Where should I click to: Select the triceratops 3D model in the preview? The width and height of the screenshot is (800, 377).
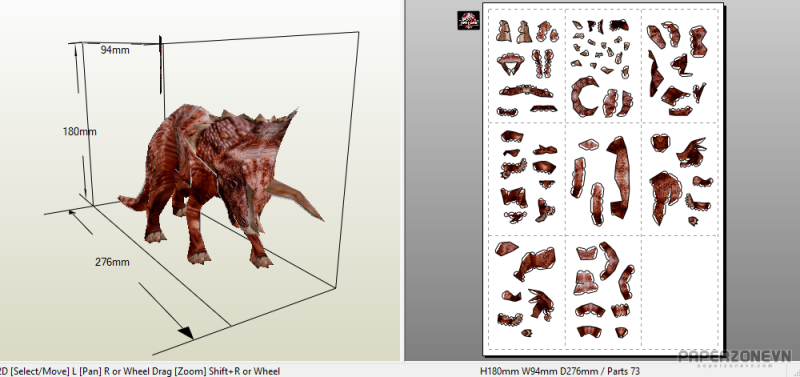pyautogui.click(x=222, y=186)
